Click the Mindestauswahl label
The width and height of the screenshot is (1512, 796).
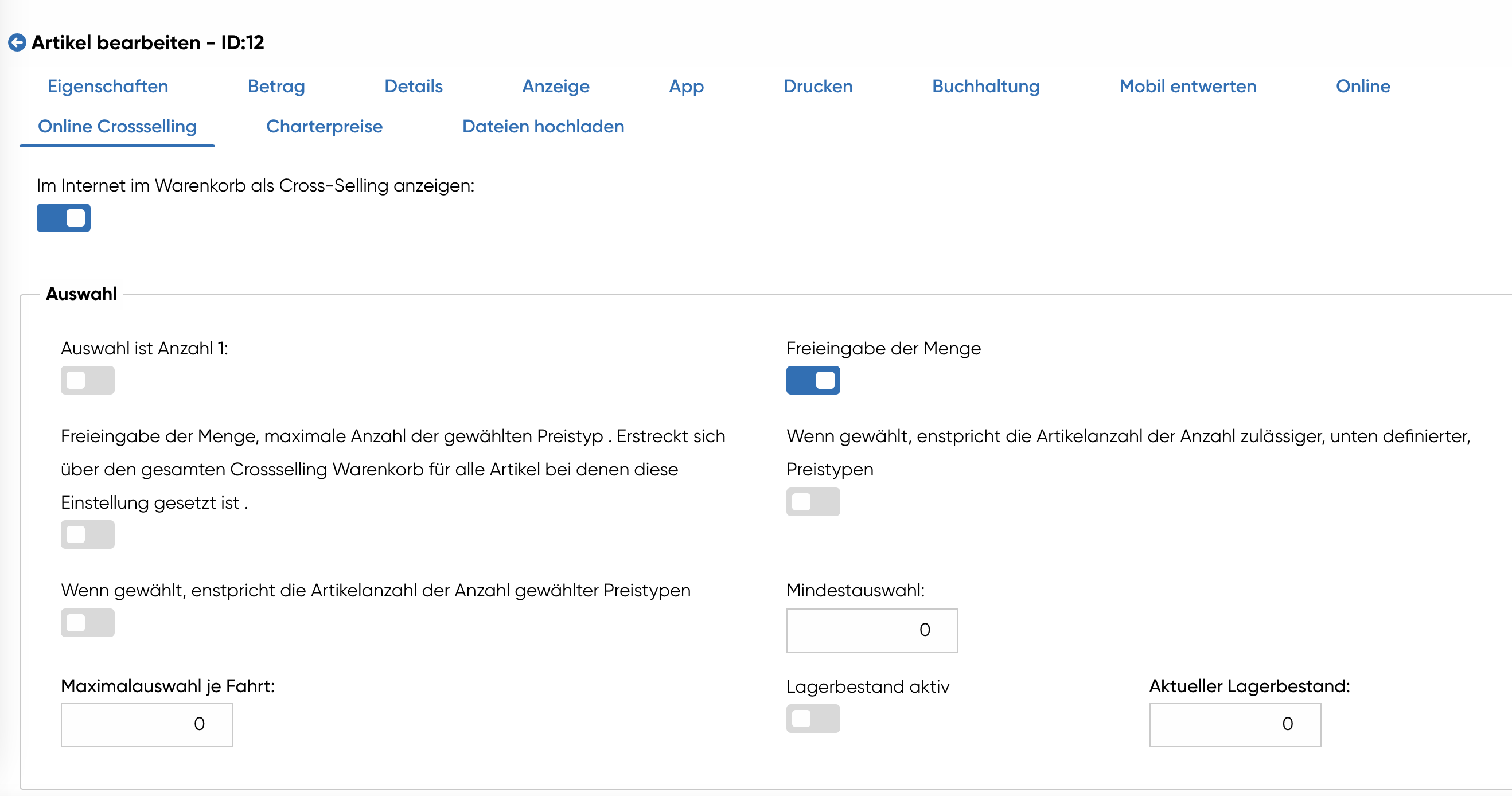pyautogui.click(x=855, y=591)
